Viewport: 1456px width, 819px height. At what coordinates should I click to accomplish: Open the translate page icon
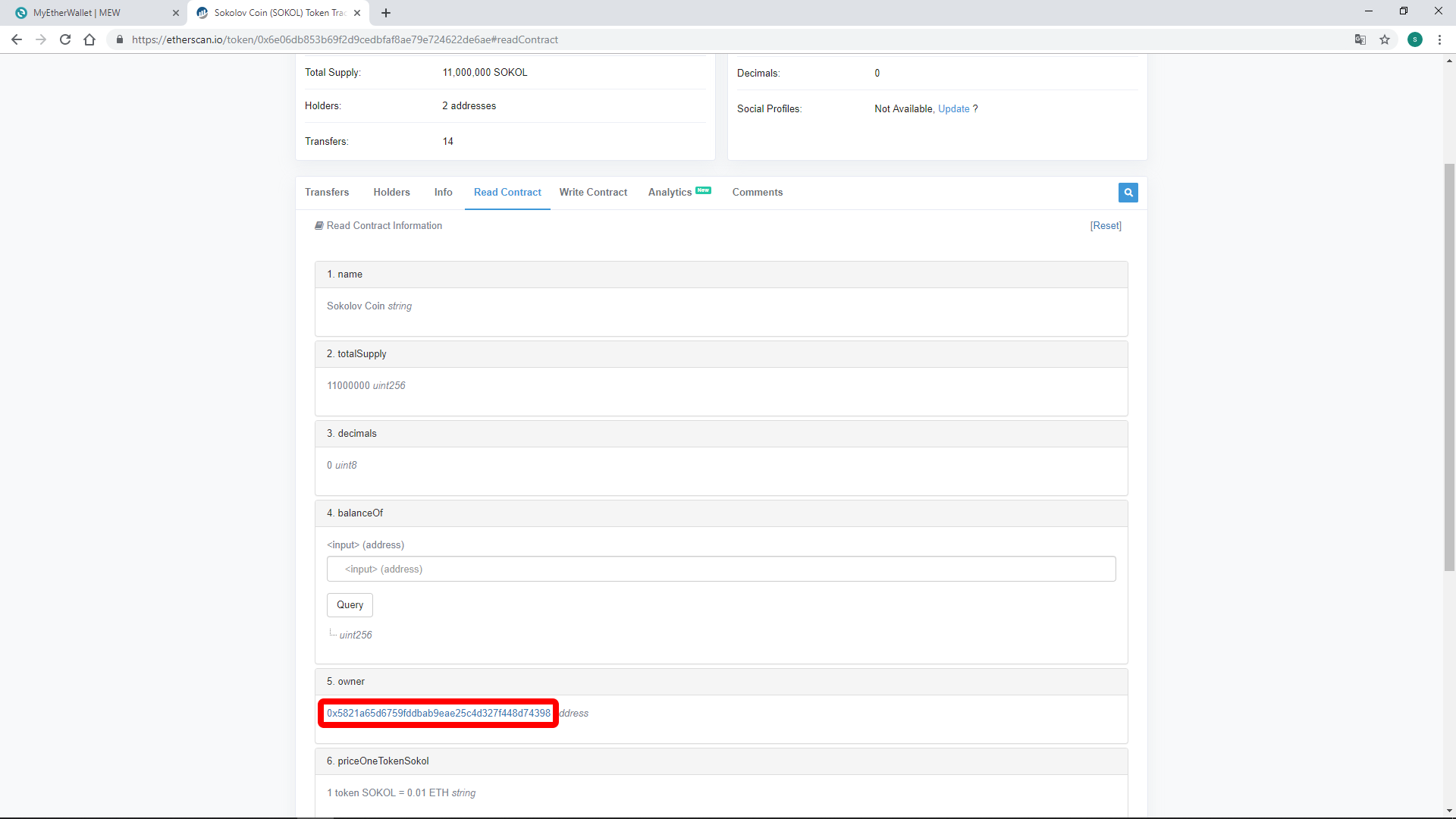(x=1360, y=39)
